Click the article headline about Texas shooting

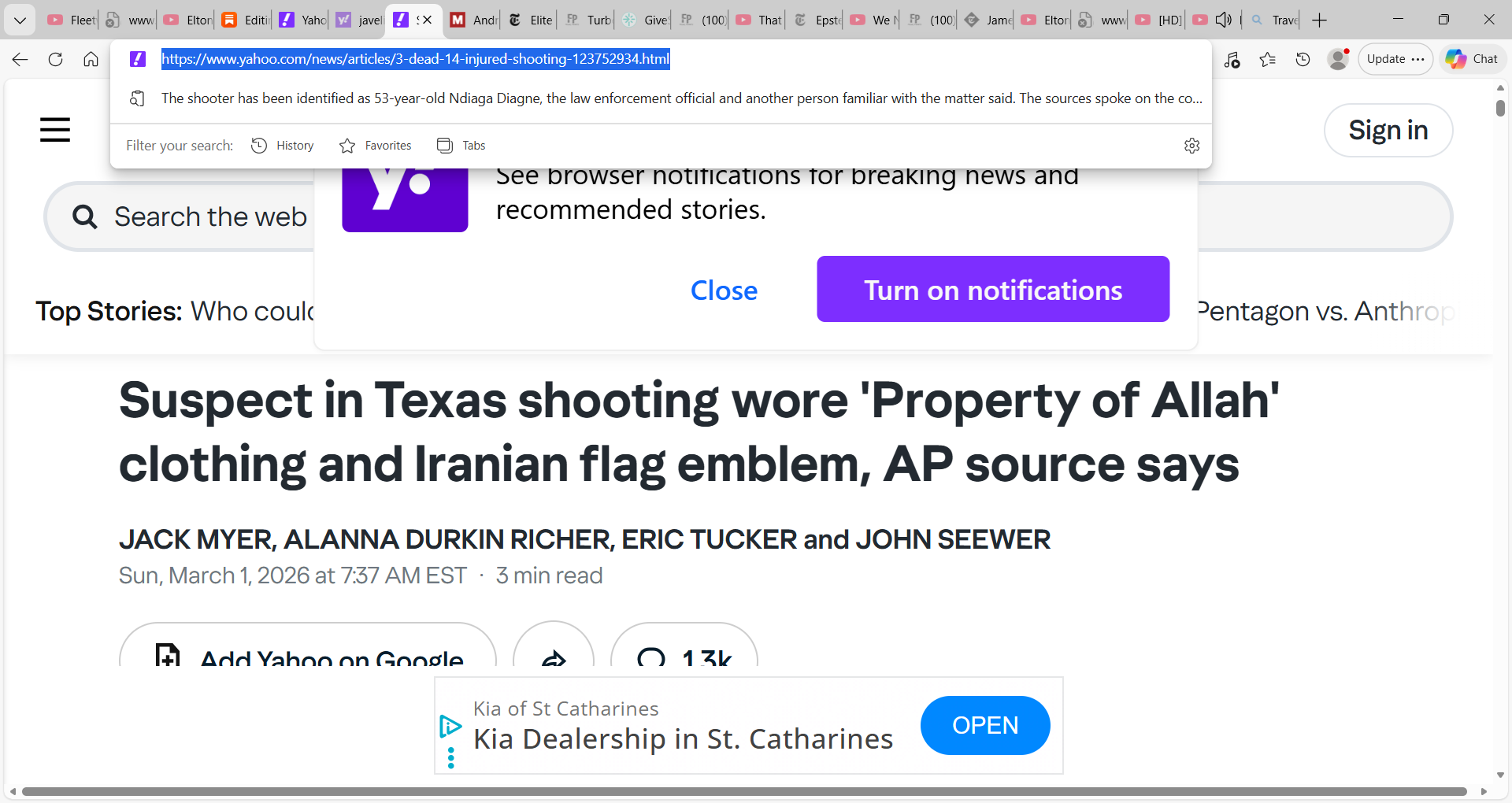pos(699,431)
